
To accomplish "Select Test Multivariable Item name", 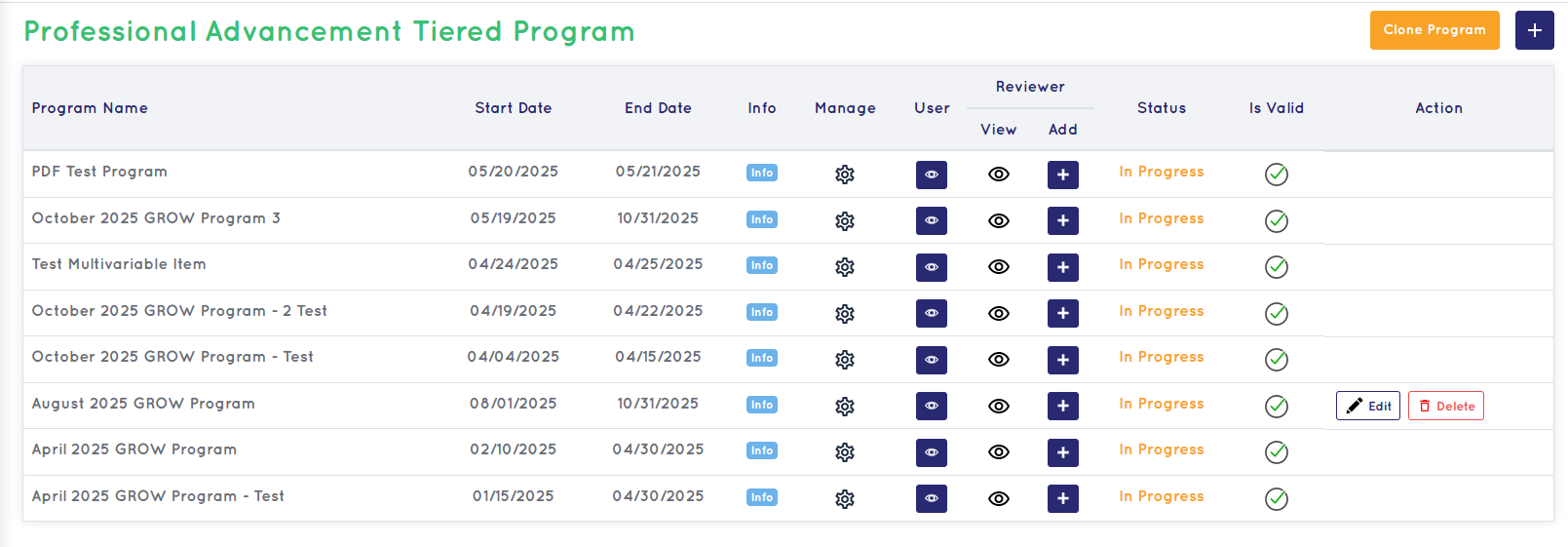I will pyautogui.click(x=119, y=264).
